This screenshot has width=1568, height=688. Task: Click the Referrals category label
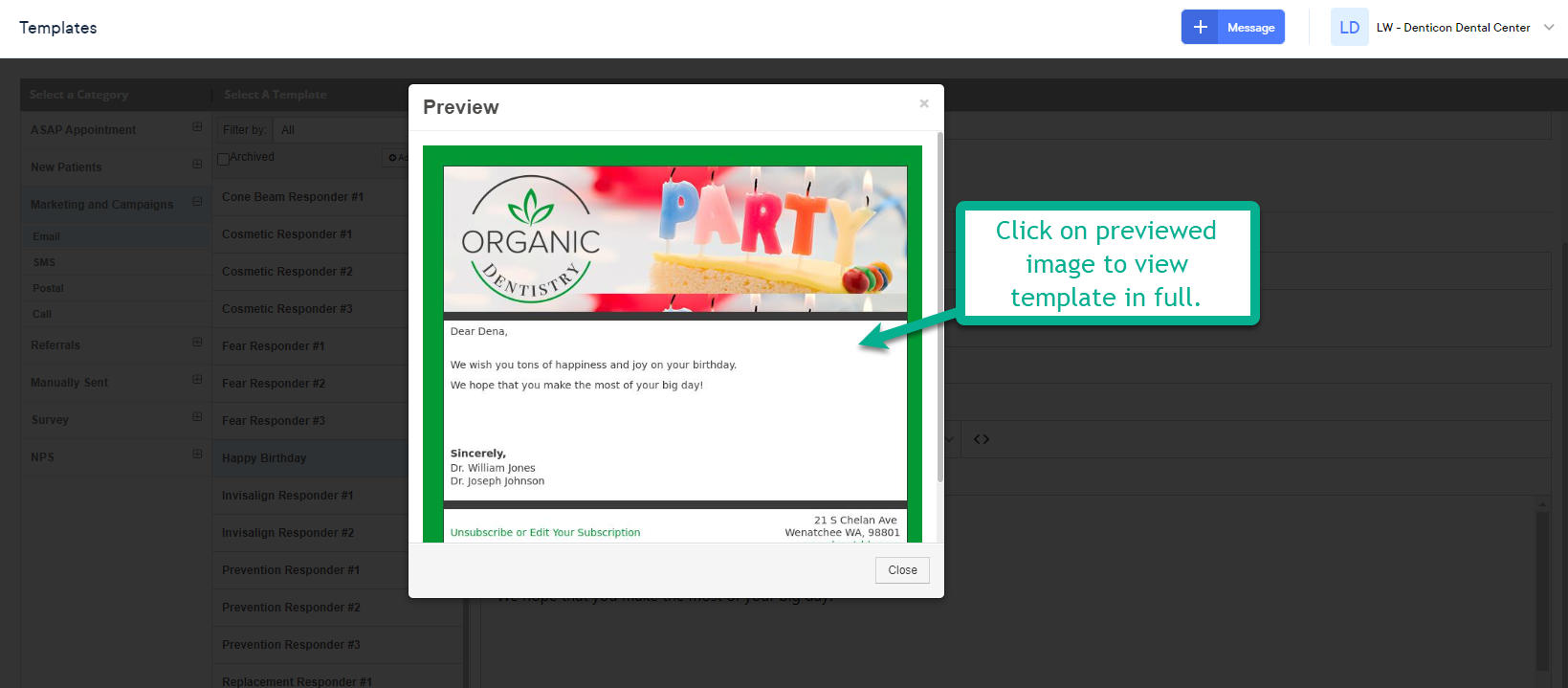coord(55,345)
